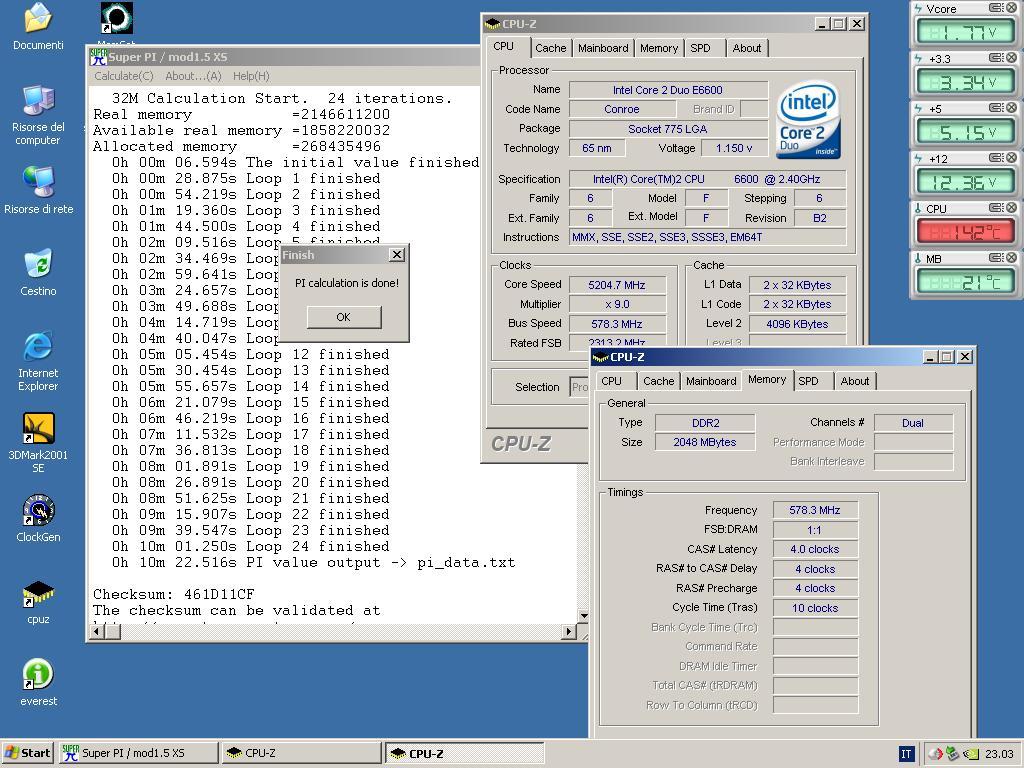Click the Level 2 cache value '4096 KBytes'
The image size is (1024, 768).
pyautogui.click(x=797, y=324)
